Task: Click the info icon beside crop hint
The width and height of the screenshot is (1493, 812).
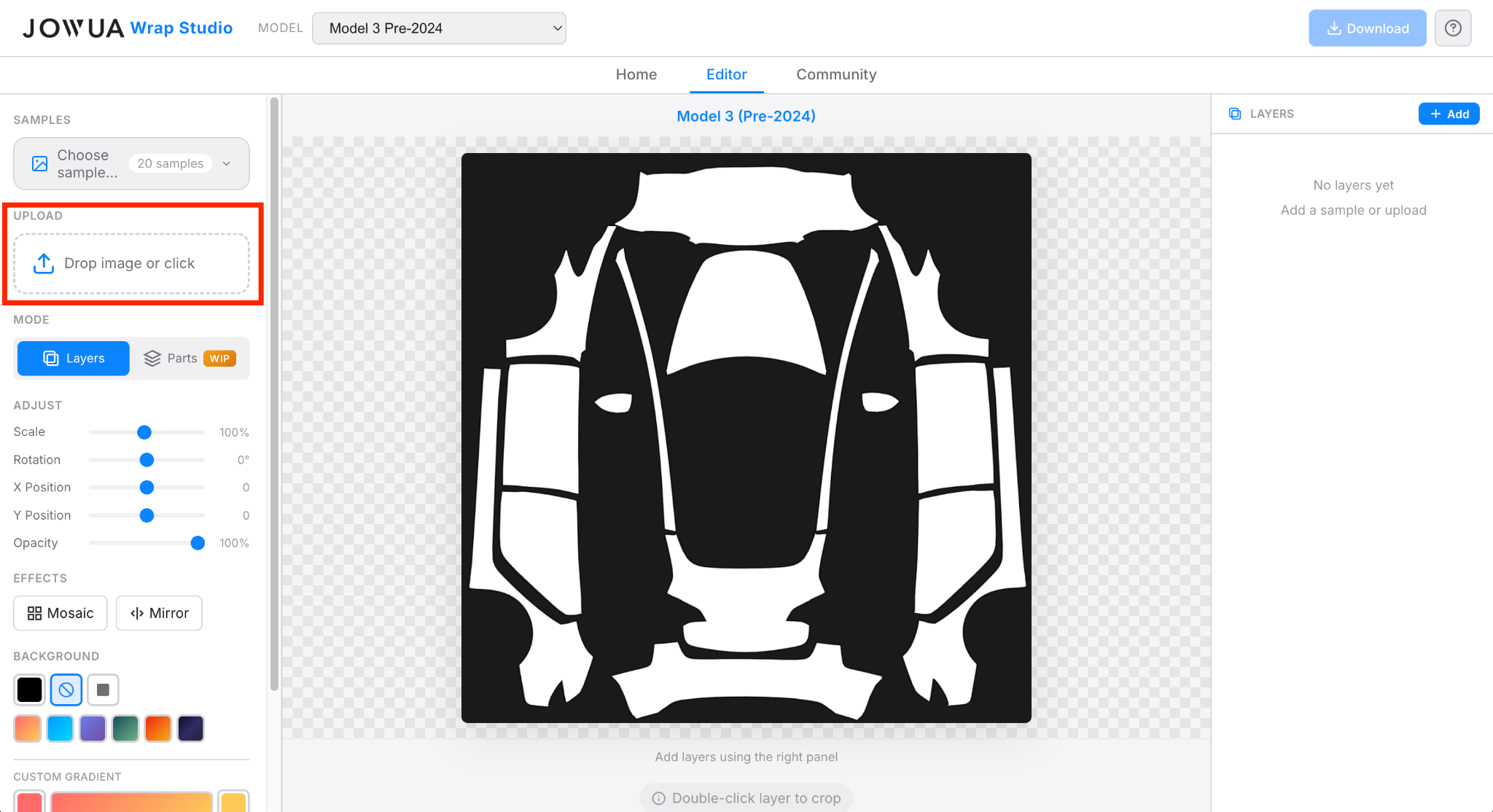Action: (658, 798)
